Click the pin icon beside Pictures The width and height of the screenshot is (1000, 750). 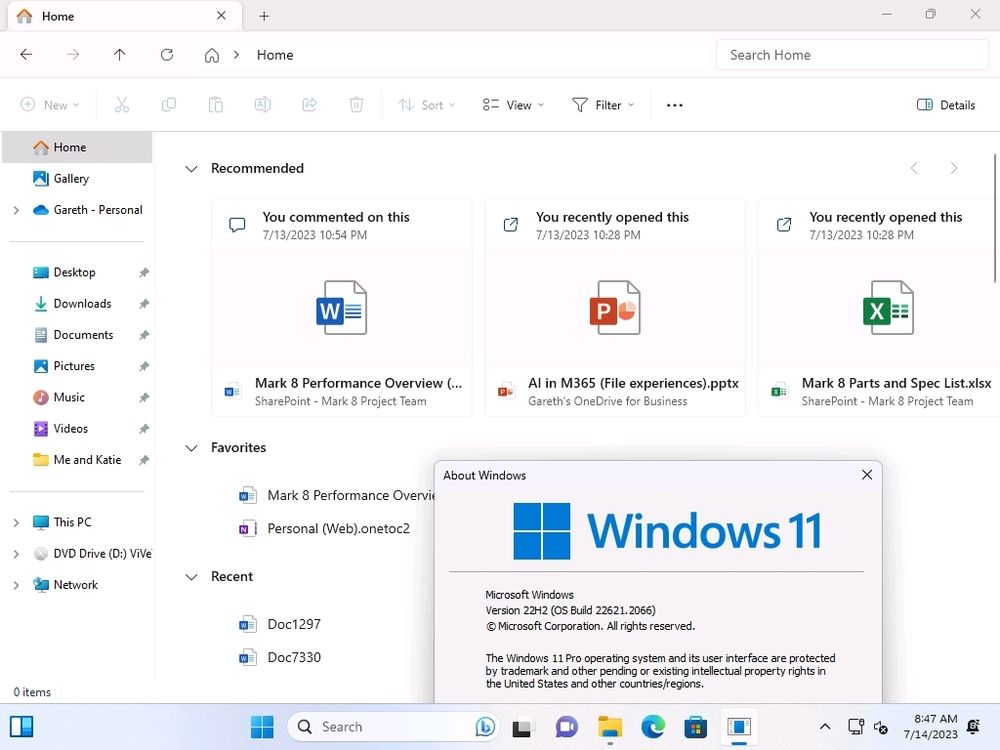tap(144, 366)
